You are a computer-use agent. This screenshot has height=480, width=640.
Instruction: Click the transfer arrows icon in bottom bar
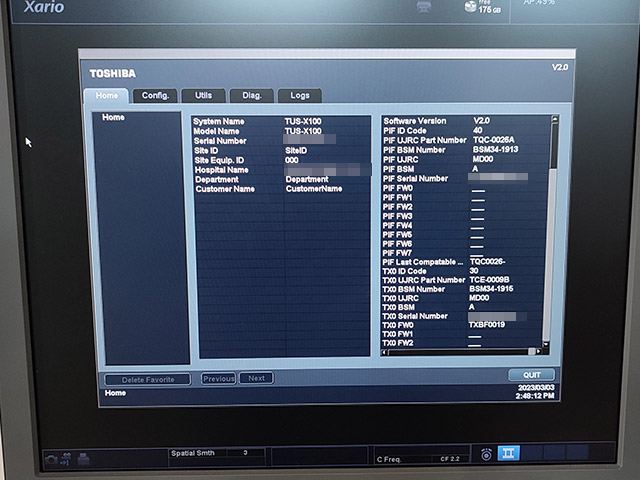coord(66,459)
